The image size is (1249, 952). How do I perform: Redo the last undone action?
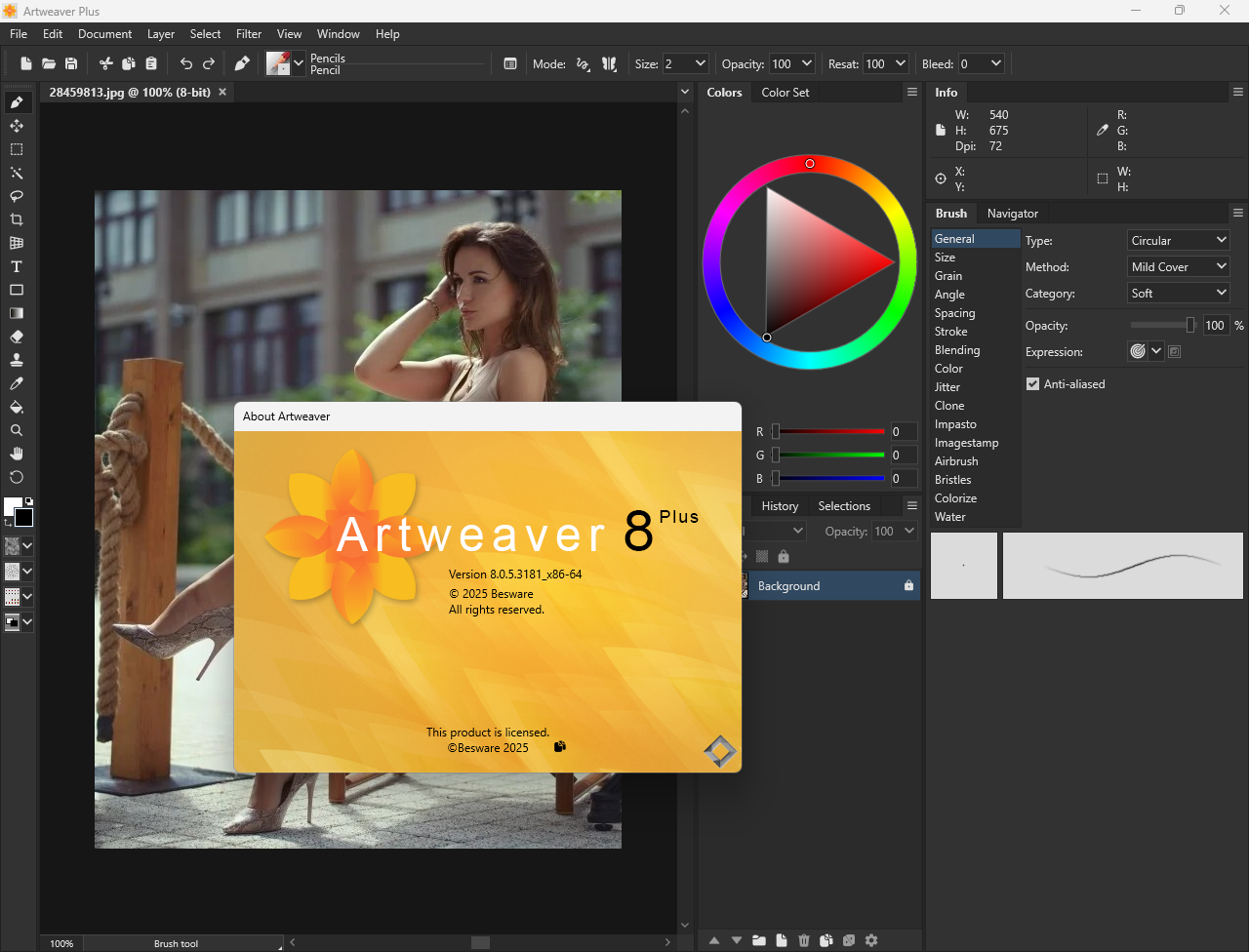pos(209,63)
